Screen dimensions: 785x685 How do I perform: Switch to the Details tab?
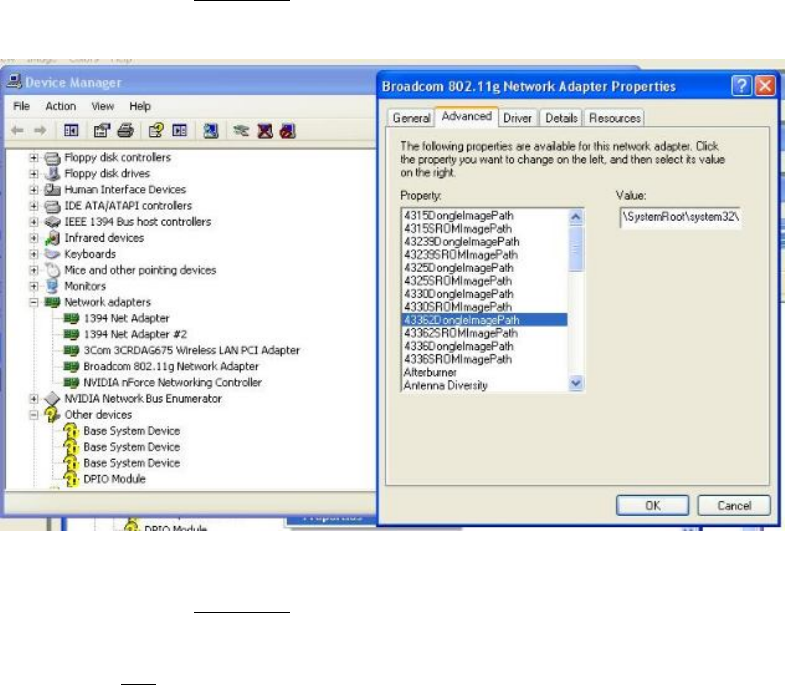tap(561, 118)
